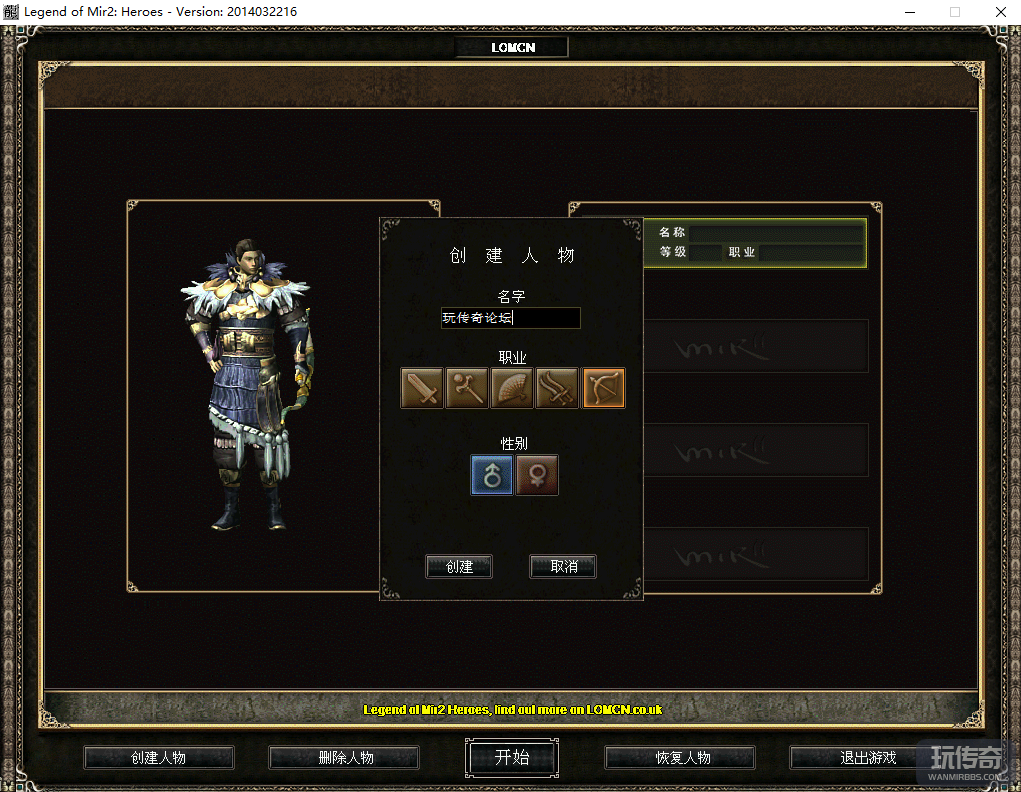Image resolution: width=1021 pixels, height=792 pixels.
Task: Click the 性别 label above gender icons
Action: coord(513,444)
